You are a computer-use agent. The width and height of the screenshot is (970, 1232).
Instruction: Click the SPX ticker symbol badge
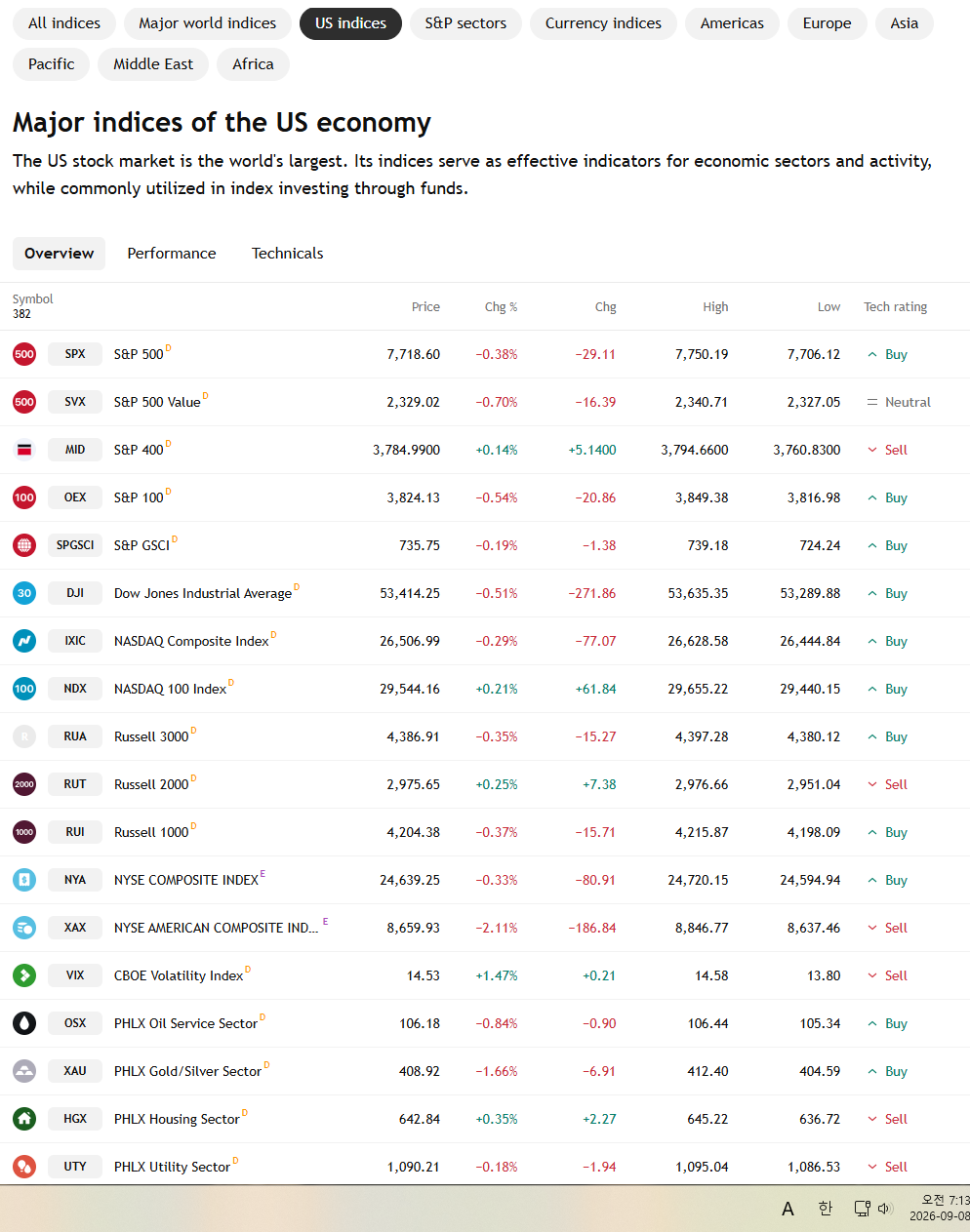[x=75, y=354]
